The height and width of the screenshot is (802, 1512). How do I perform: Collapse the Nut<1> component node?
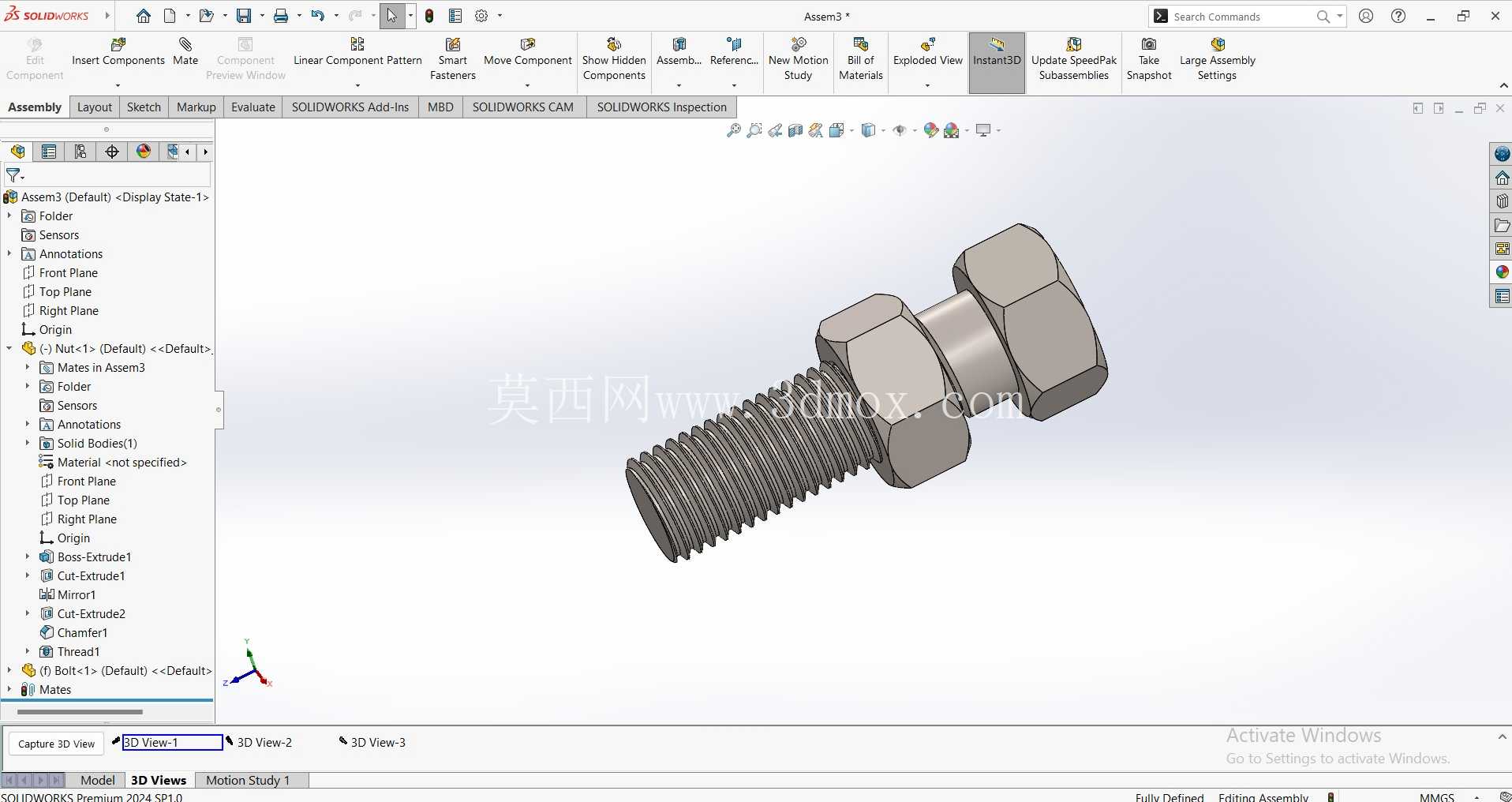(x=9, y=349)
